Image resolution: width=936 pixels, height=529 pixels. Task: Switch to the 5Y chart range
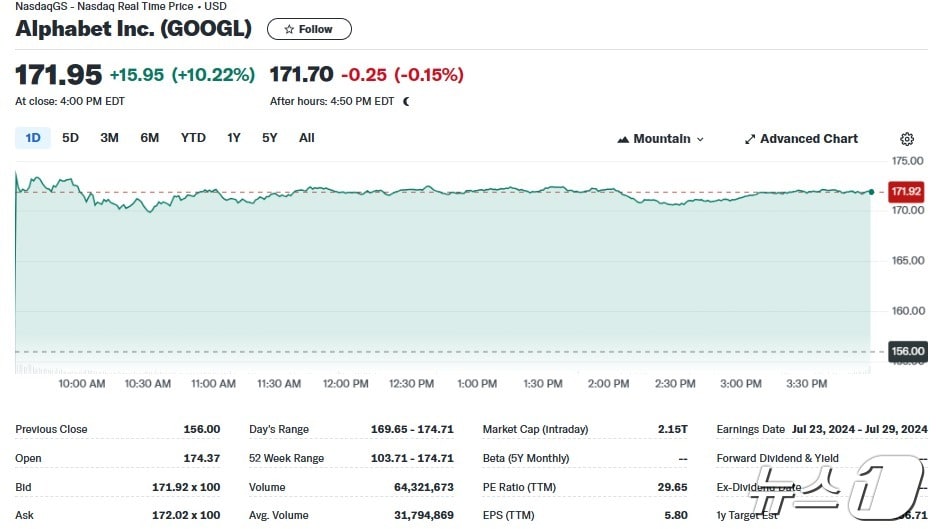270,138
